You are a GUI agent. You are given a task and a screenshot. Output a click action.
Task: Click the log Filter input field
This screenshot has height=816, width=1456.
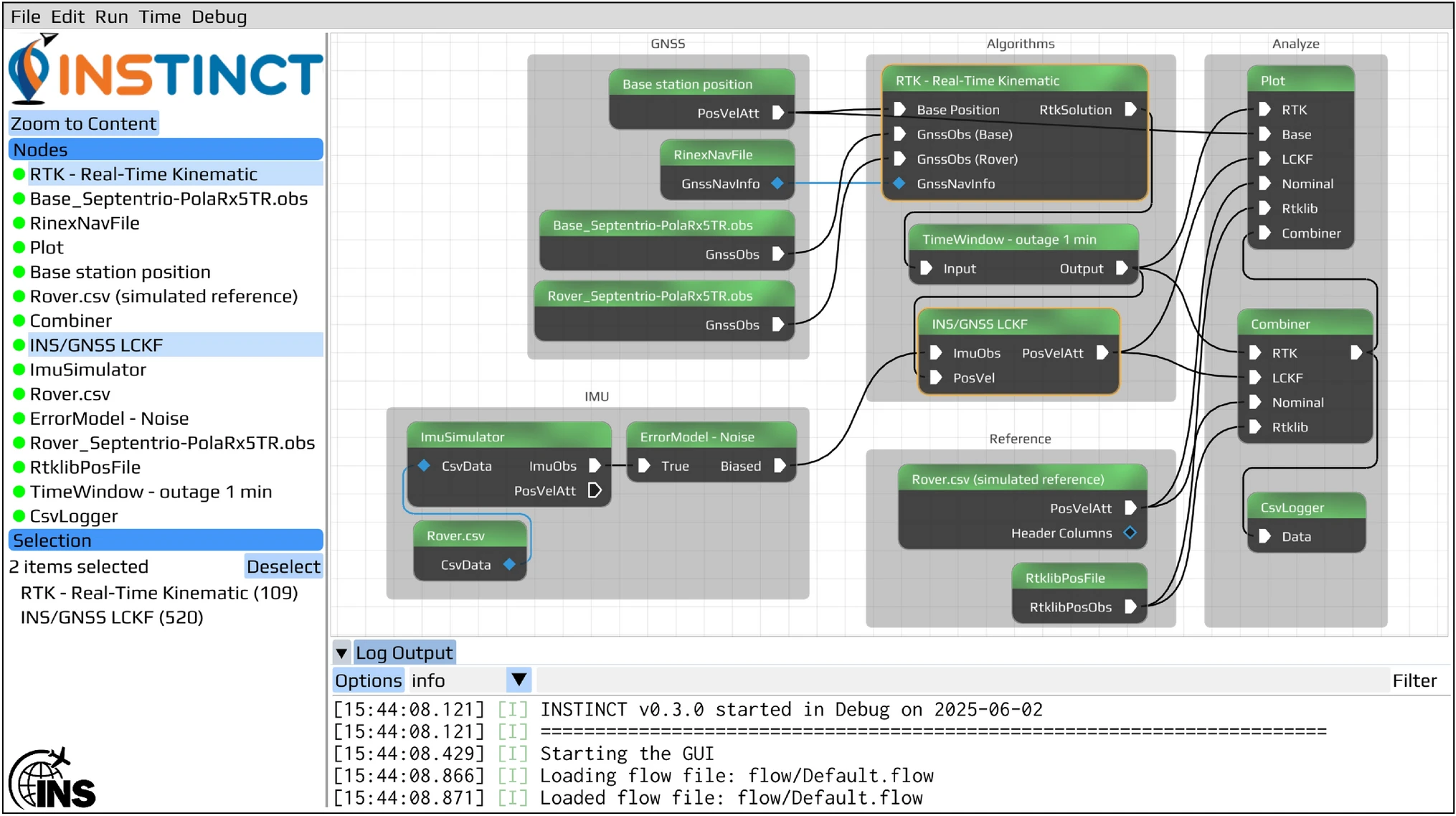pos(961,680)
